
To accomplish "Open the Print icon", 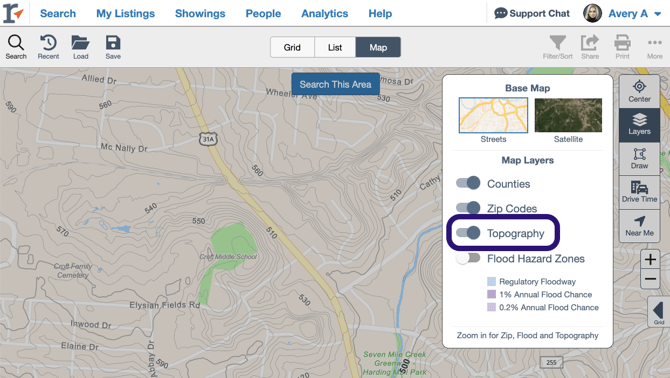I will coord(622,47).
